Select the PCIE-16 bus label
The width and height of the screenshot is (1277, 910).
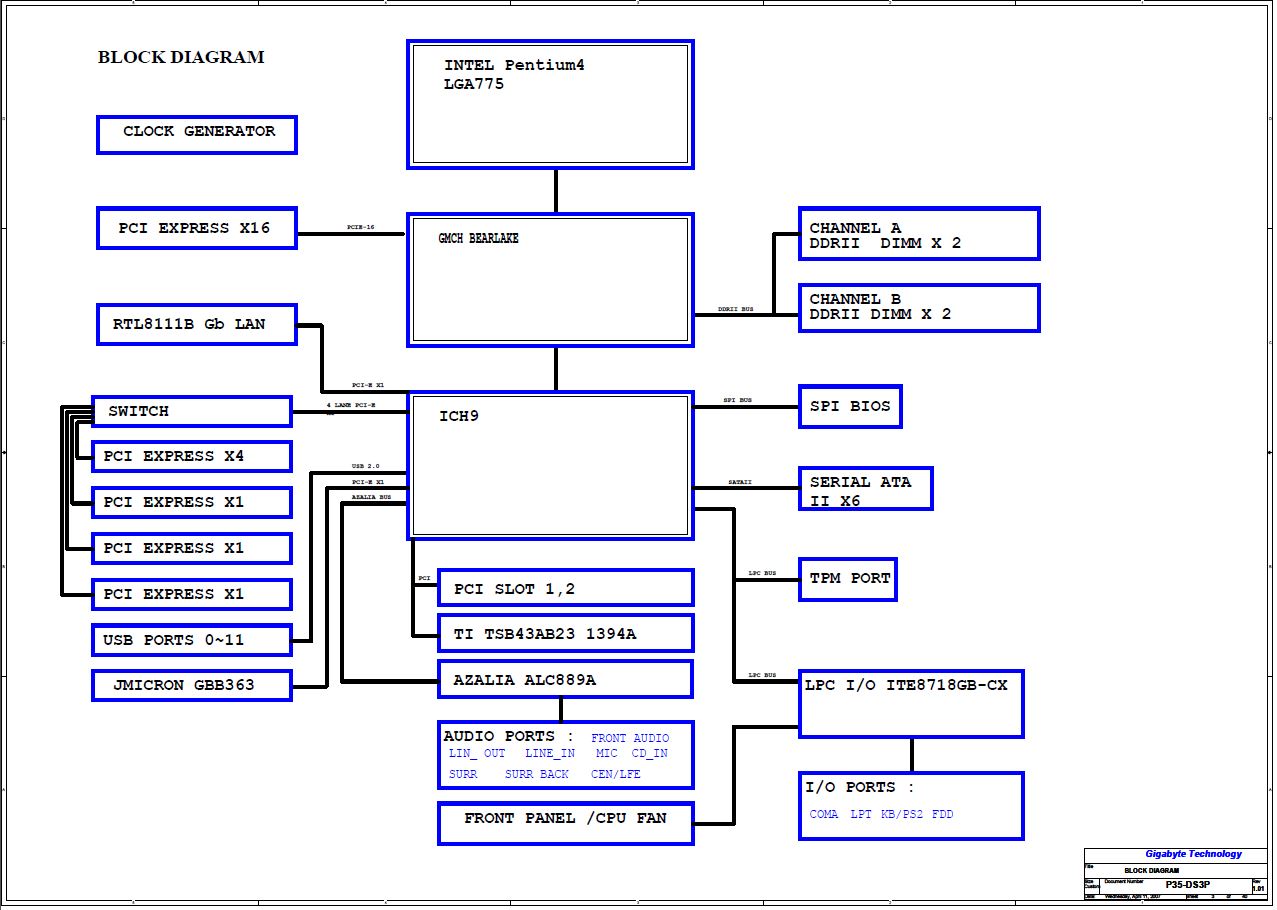pos(361,227)
